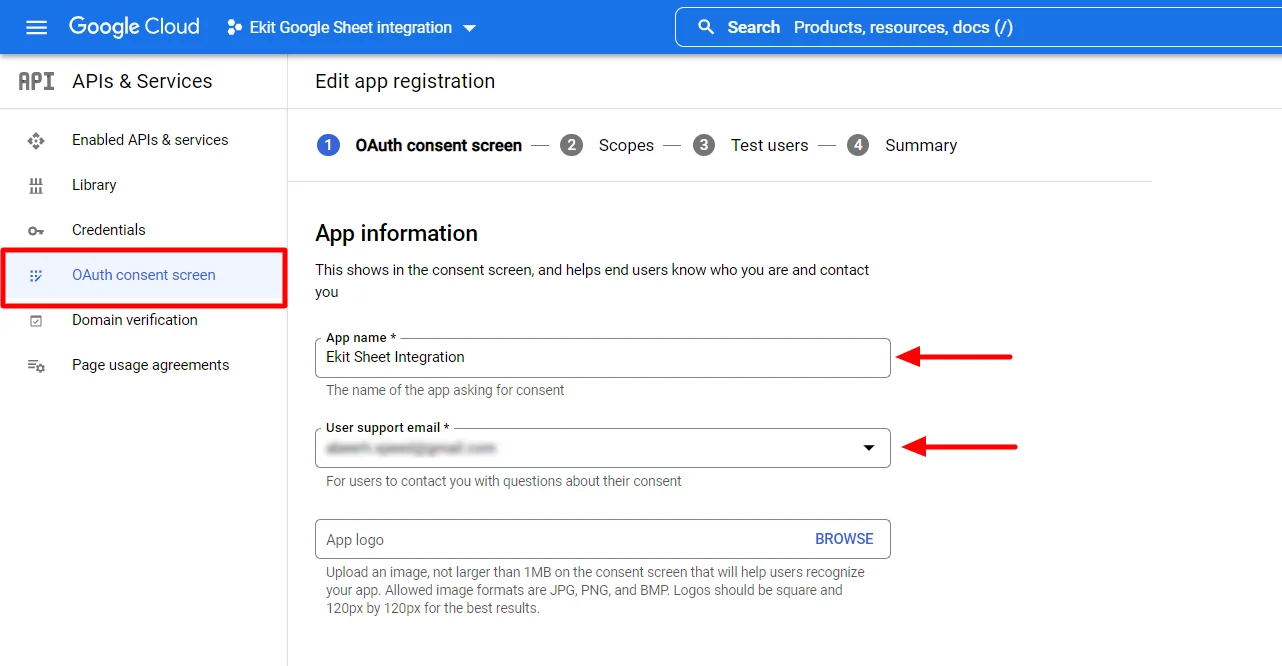This screenshot has width=1282, height=666.
Task: Click the Domain verification icon
Action: coord(36,320)
